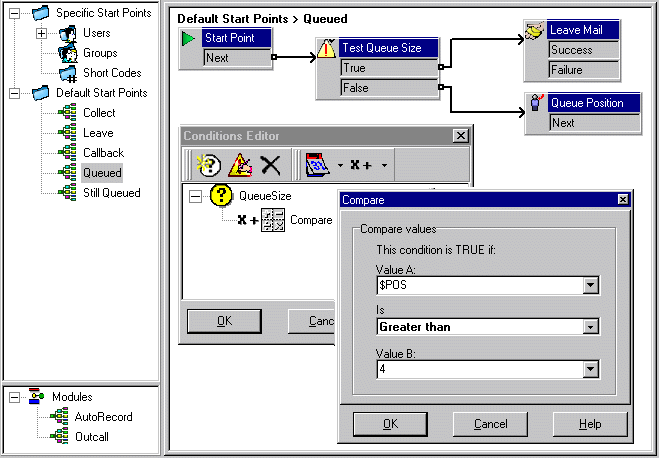
Task: Click the new condition question-mark icon
Action: tap(209, 165)
